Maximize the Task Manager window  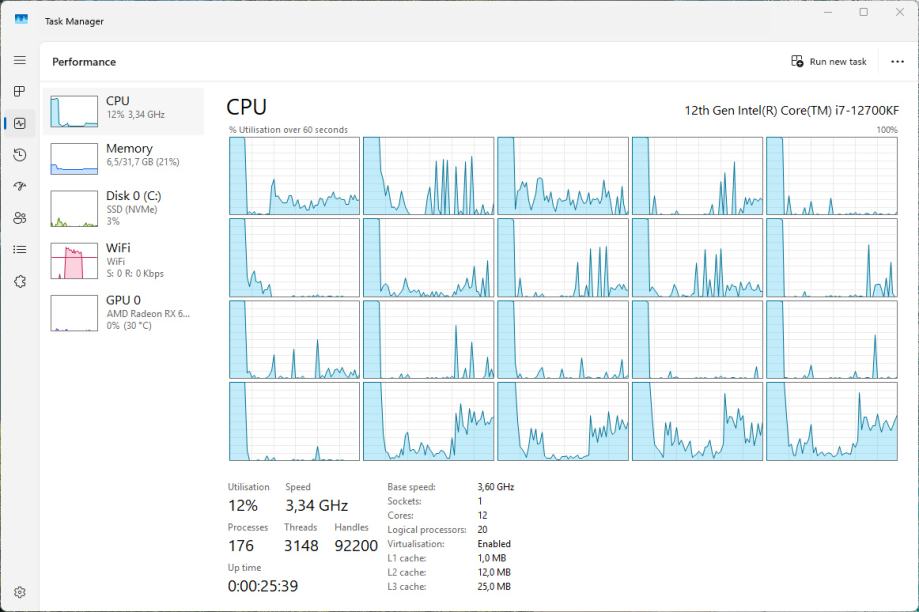(x=863, y=13)
